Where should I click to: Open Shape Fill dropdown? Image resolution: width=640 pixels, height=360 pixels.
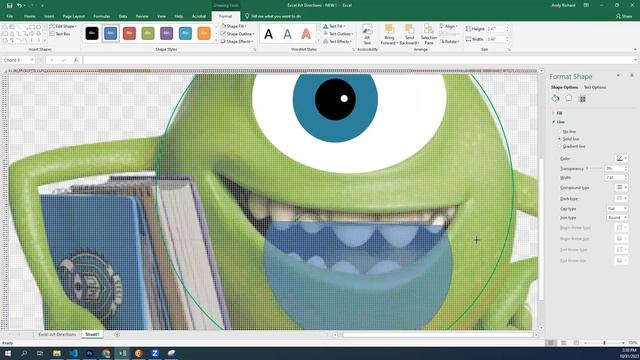(234, 26)
